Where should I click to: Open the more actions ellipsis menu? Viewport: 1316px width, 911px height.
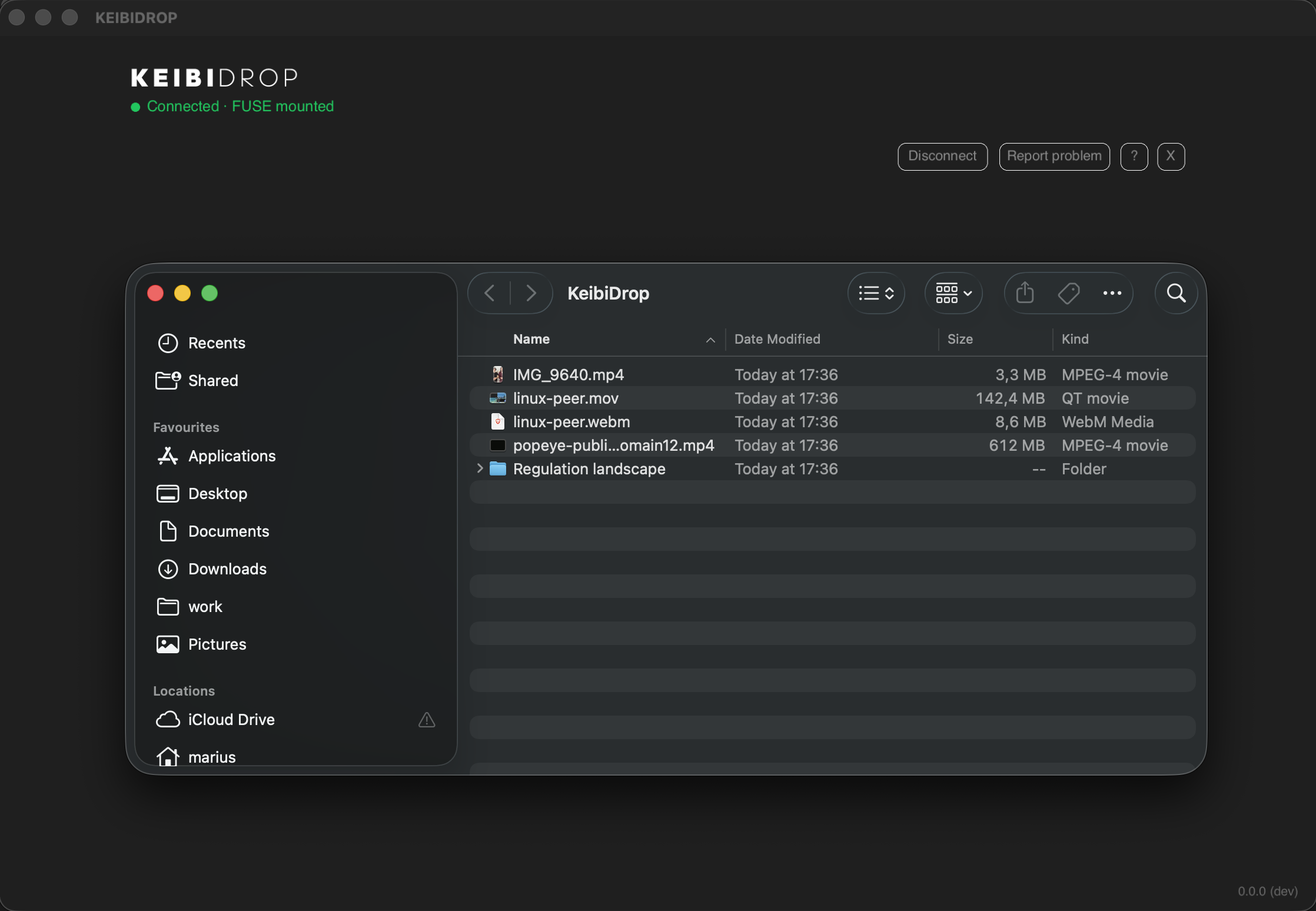coord(1112,292)
